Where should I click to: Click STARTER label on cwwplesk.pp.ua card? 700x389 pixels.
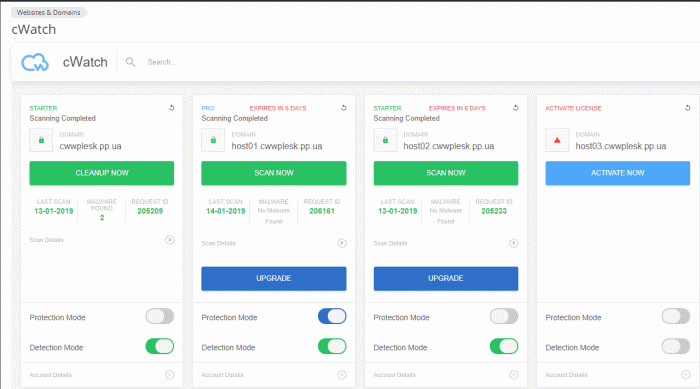[43, 108]
